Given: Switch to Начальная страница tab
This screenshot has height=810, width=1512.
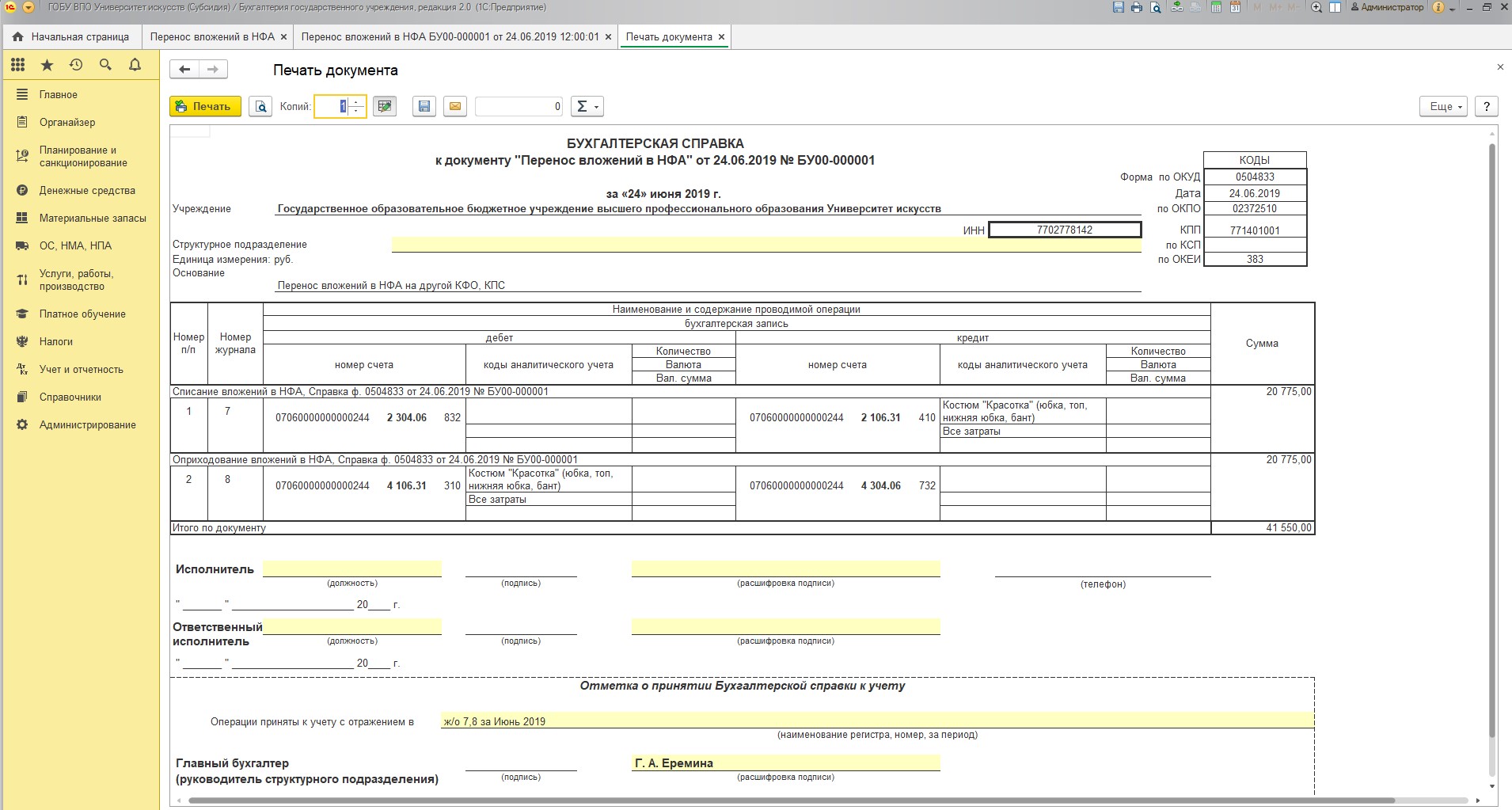Looking at the screenshot, I should (x=71, y=36).
